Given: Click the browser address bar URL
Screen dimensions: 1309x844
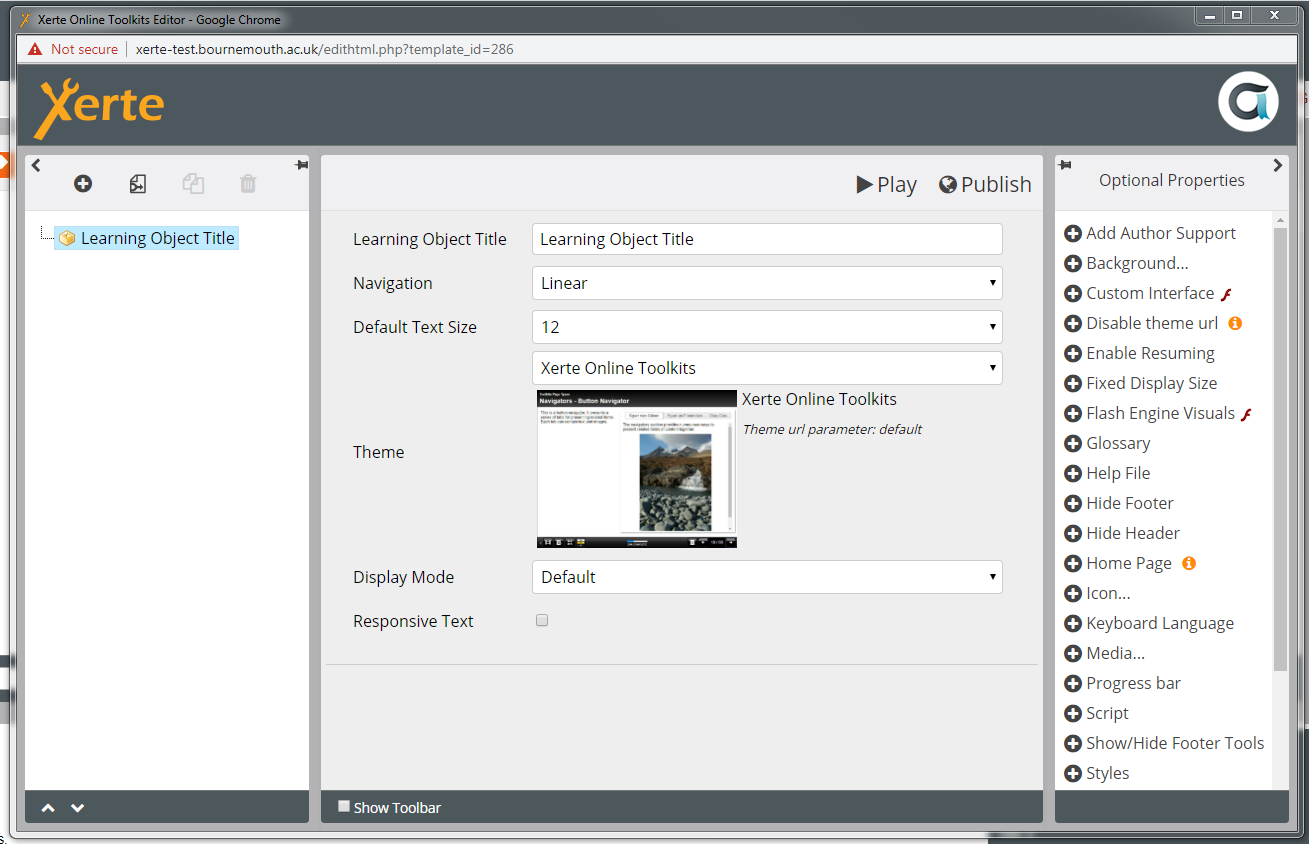Looking at the screenshot, I should pos(325,49).
